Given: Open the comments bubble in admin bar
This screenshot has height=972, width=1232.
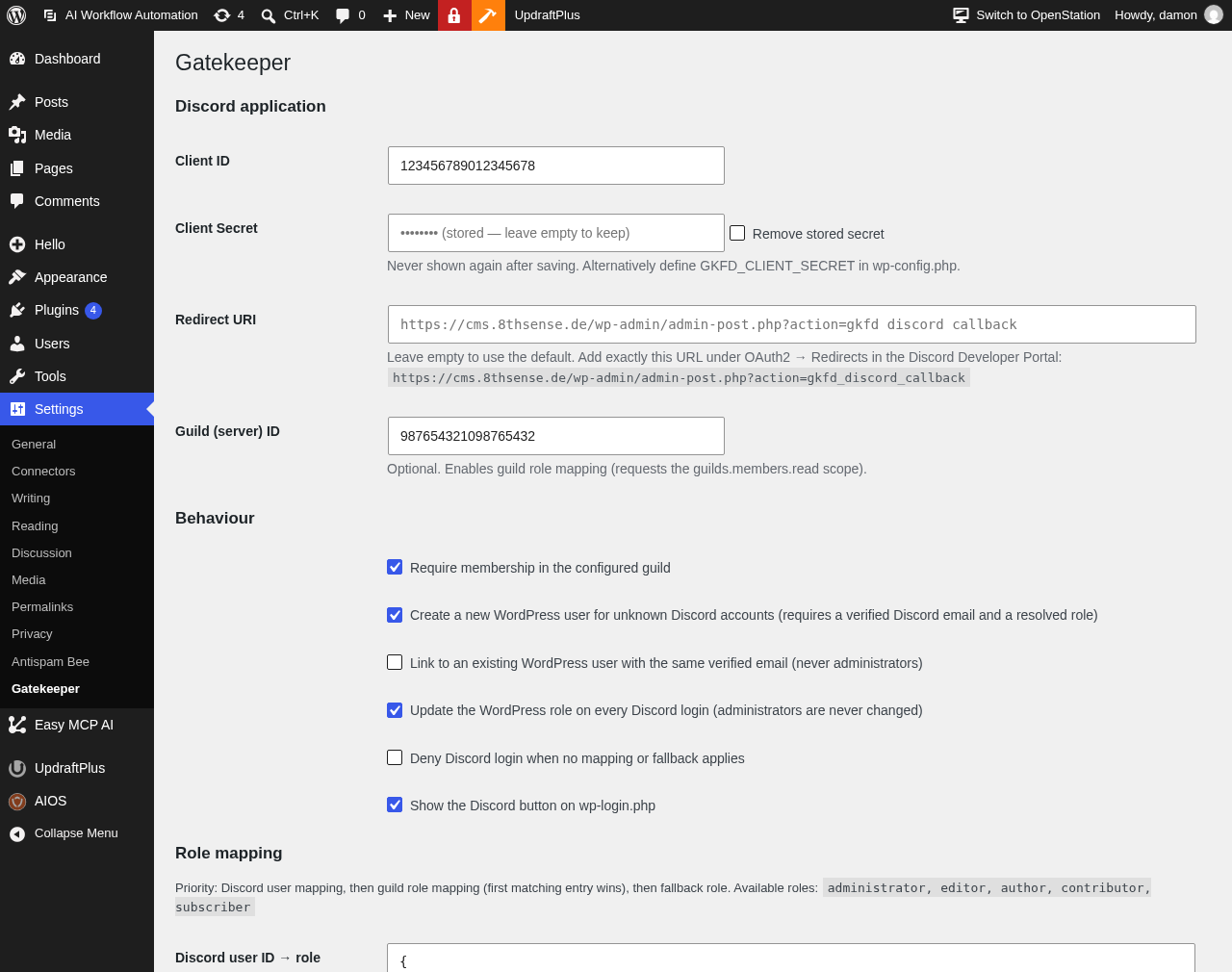Looking at the screenshot, I should (x=343, y=15).
